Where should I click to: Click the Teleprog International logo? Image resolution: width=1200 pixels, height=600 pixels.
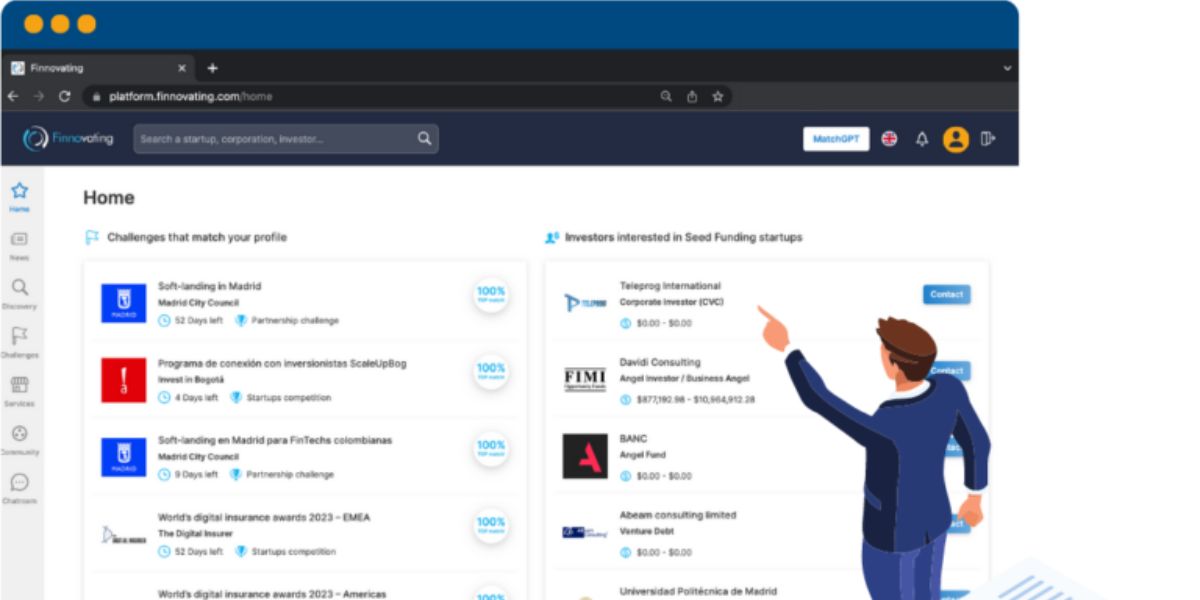(585, 302)
